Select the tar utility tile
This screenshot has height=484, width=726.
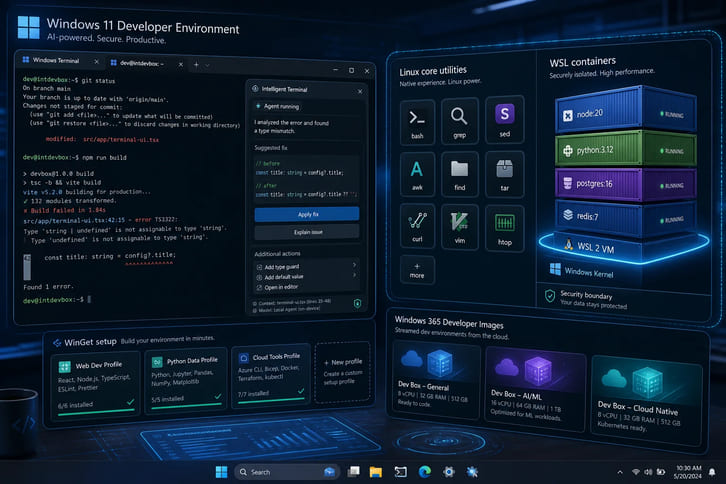[505, 174]
